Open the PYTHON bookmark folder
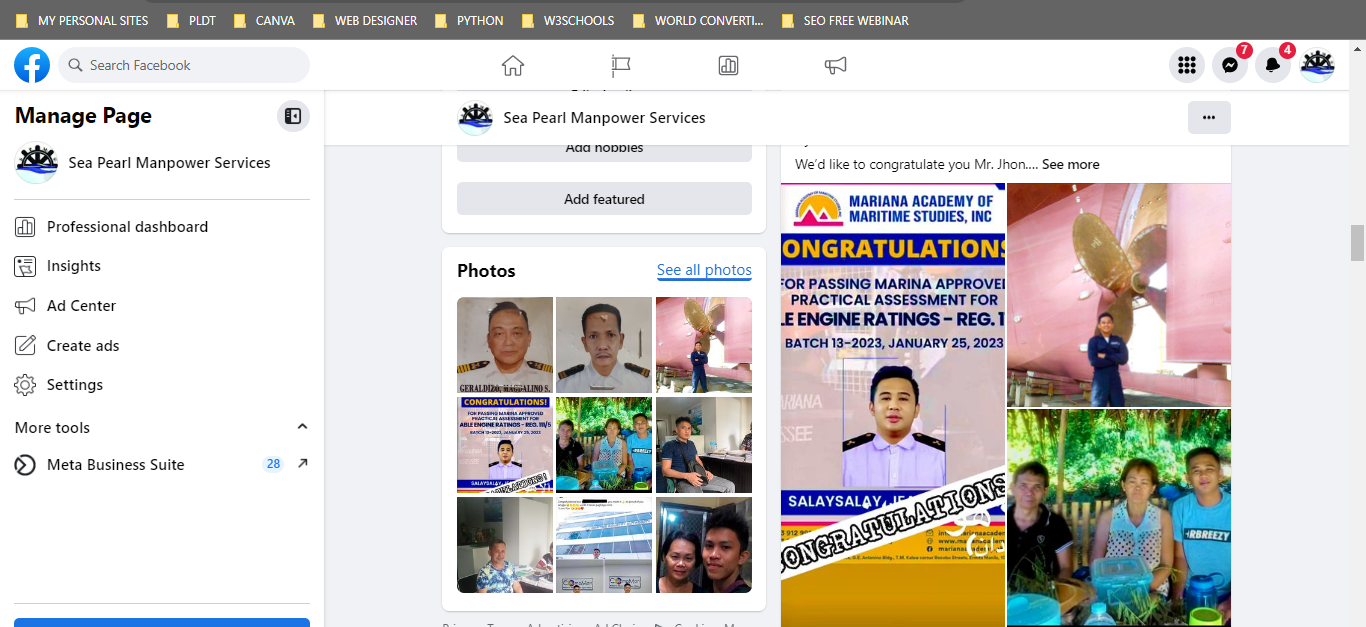The width and height of the screenshot is (1366, 627). pyautogui.click(x=469, y=20)
